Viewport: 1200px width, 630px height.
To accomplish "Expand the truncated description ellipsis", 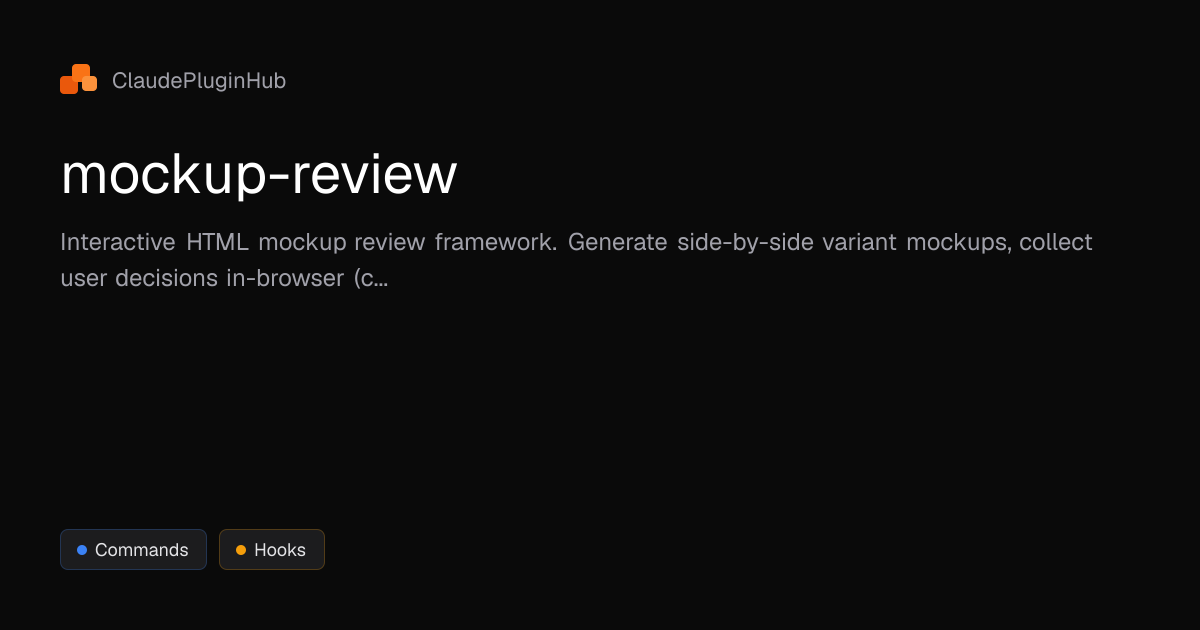I will pos(380,279).
